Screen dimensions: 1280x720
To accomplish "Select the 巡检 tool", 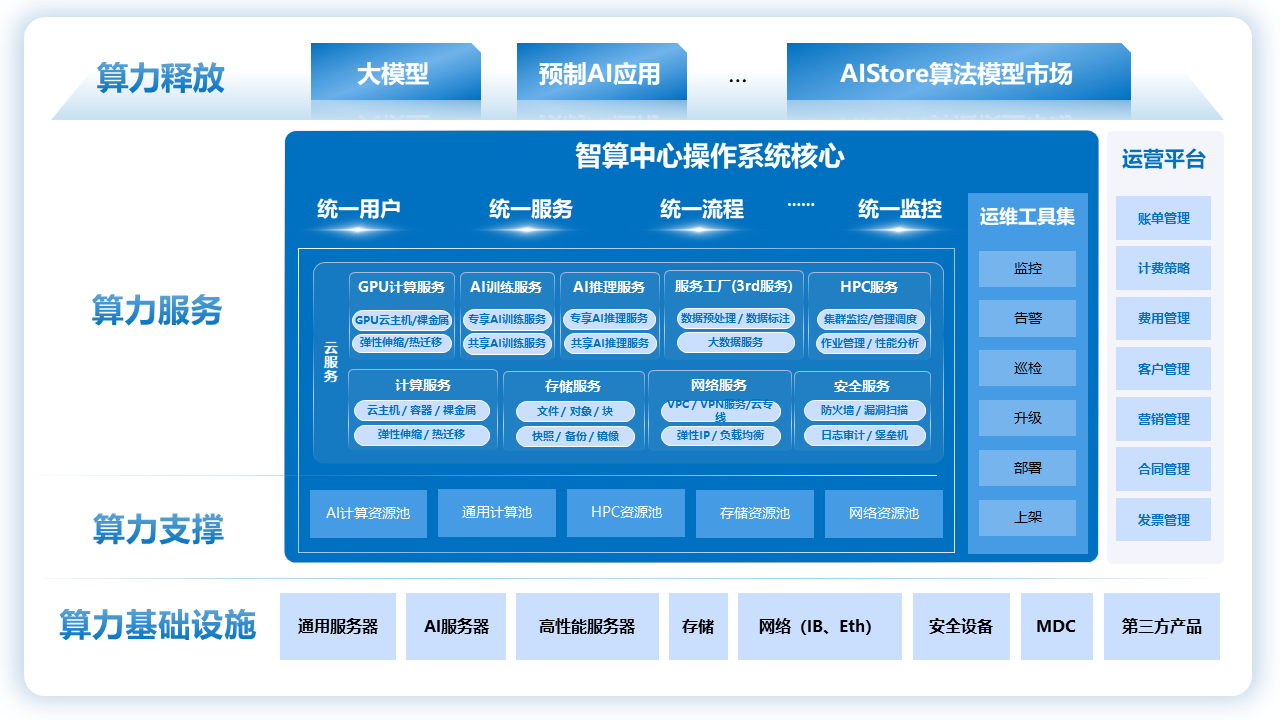I will (1026, 368).
